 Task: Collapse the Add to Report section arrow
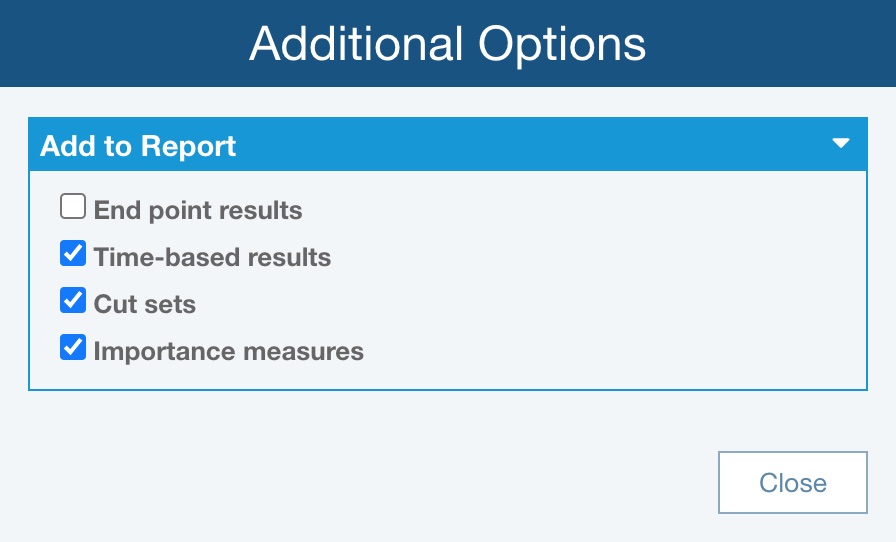[841, 144]
